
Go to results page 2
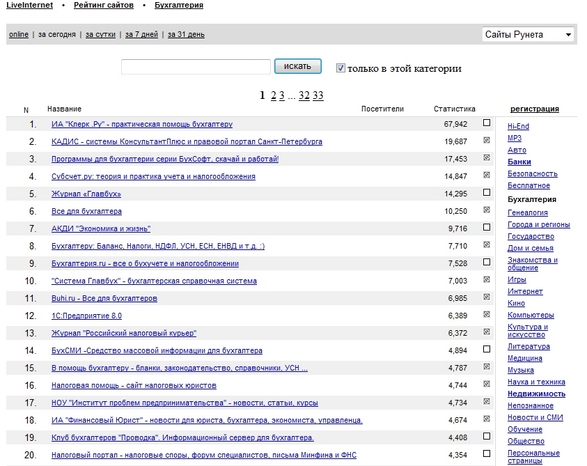tap(273, 95)
